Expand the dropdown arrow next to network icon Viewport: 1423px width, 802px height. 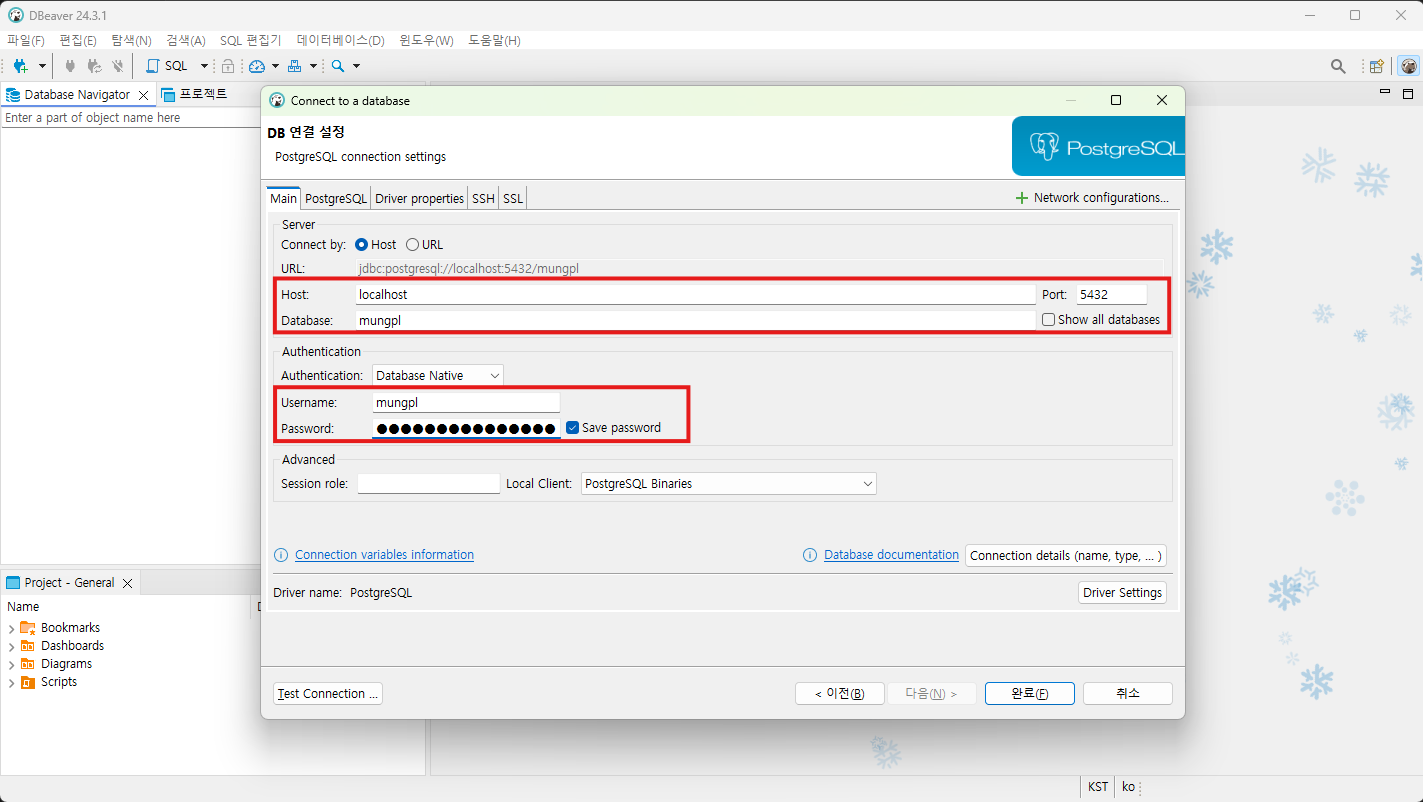coord(313,66)
